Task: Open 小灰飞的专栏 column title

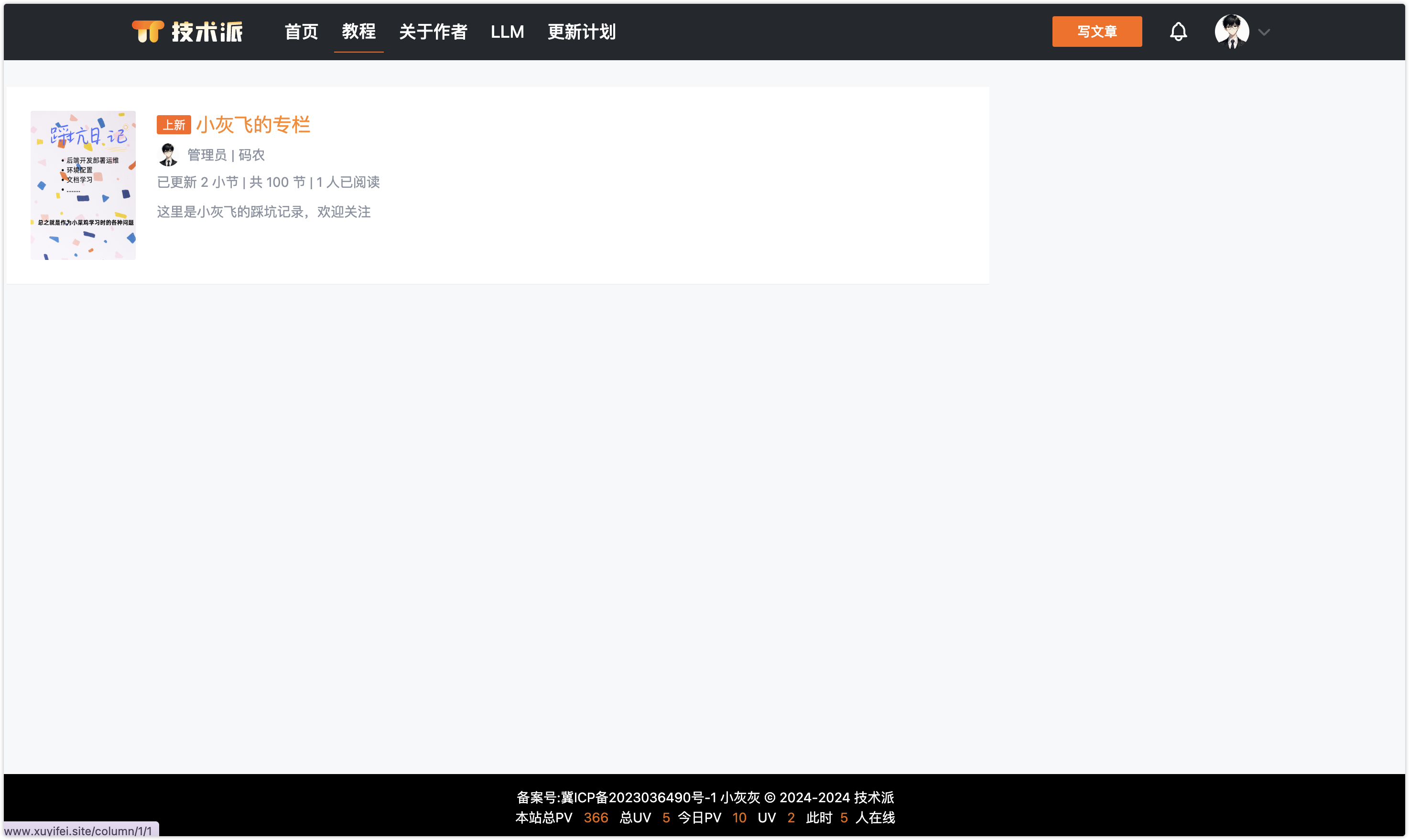Action: [253, 125]
